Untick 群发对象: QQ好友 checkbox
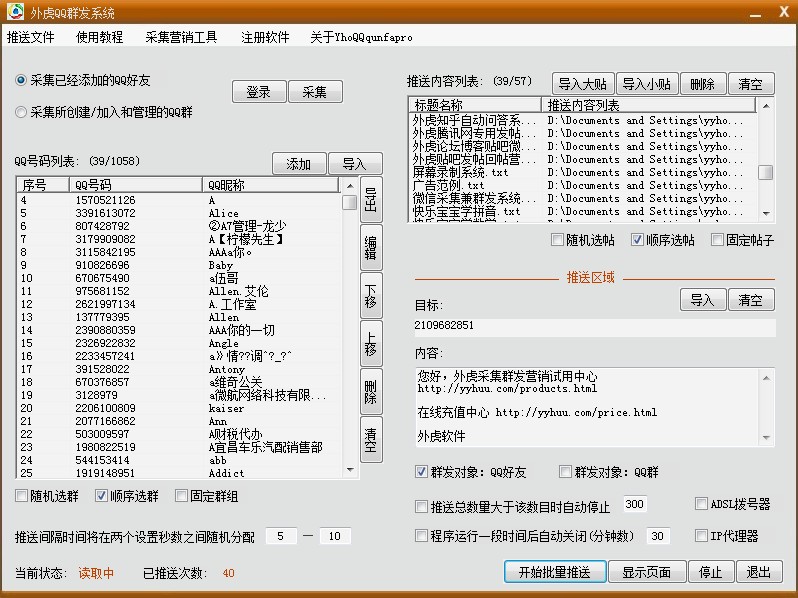This screenshot has height=598, width=798. point(421,472)
